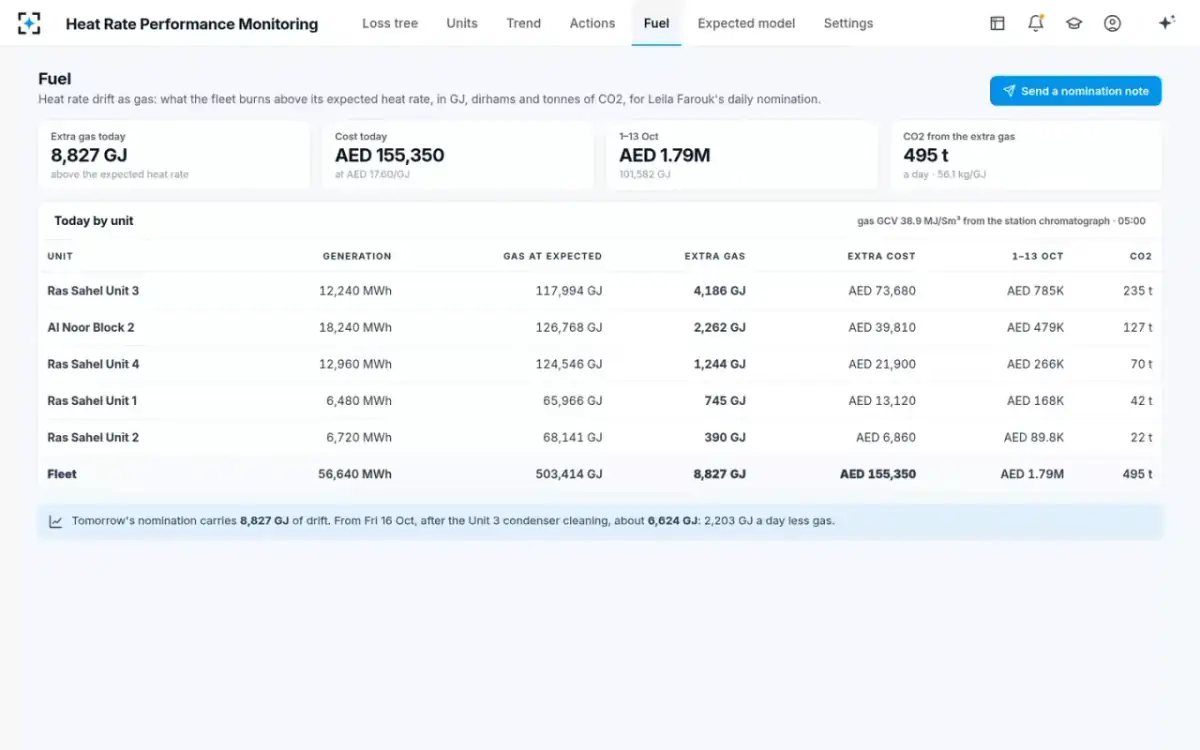Click the AED 39,810 extra cost cell

click(882, 327)
